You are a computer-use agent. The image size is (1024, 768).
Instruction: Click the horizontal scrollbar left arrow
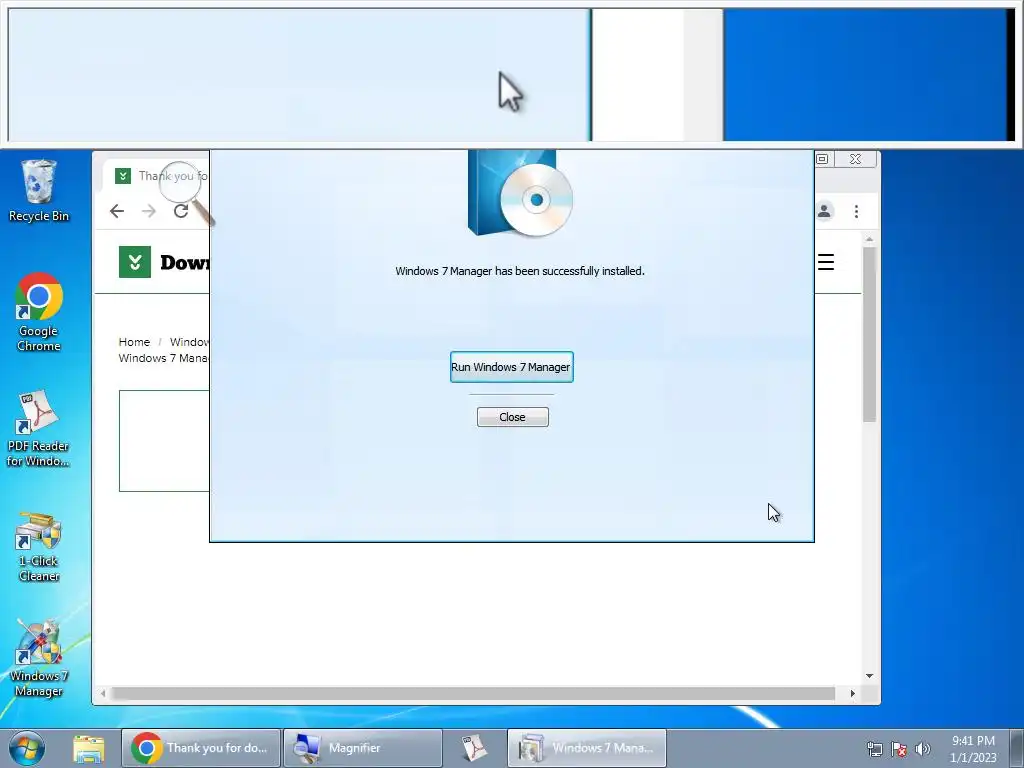point(103,693)
